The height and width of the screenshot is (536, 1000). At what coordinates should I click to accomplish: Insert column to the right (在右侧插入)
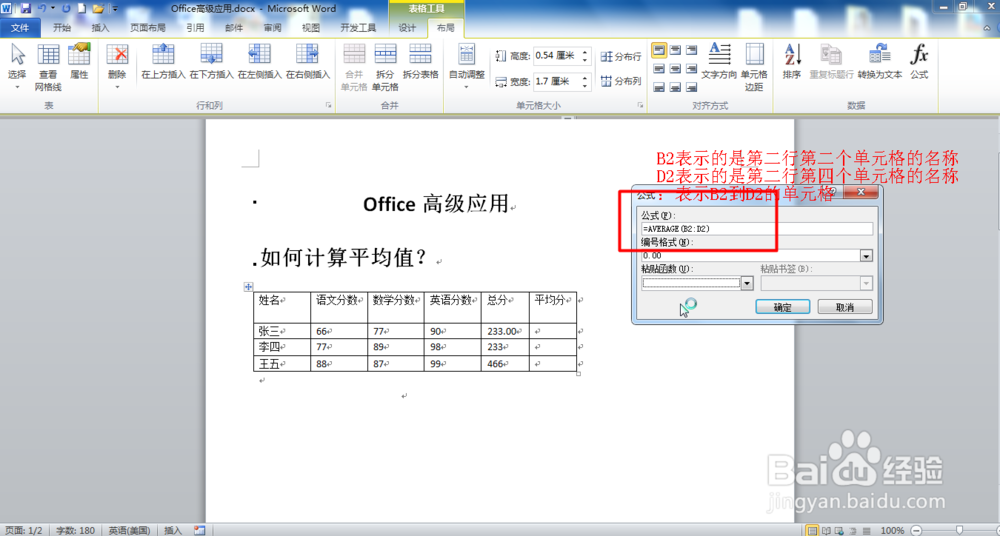pos(307,61)
